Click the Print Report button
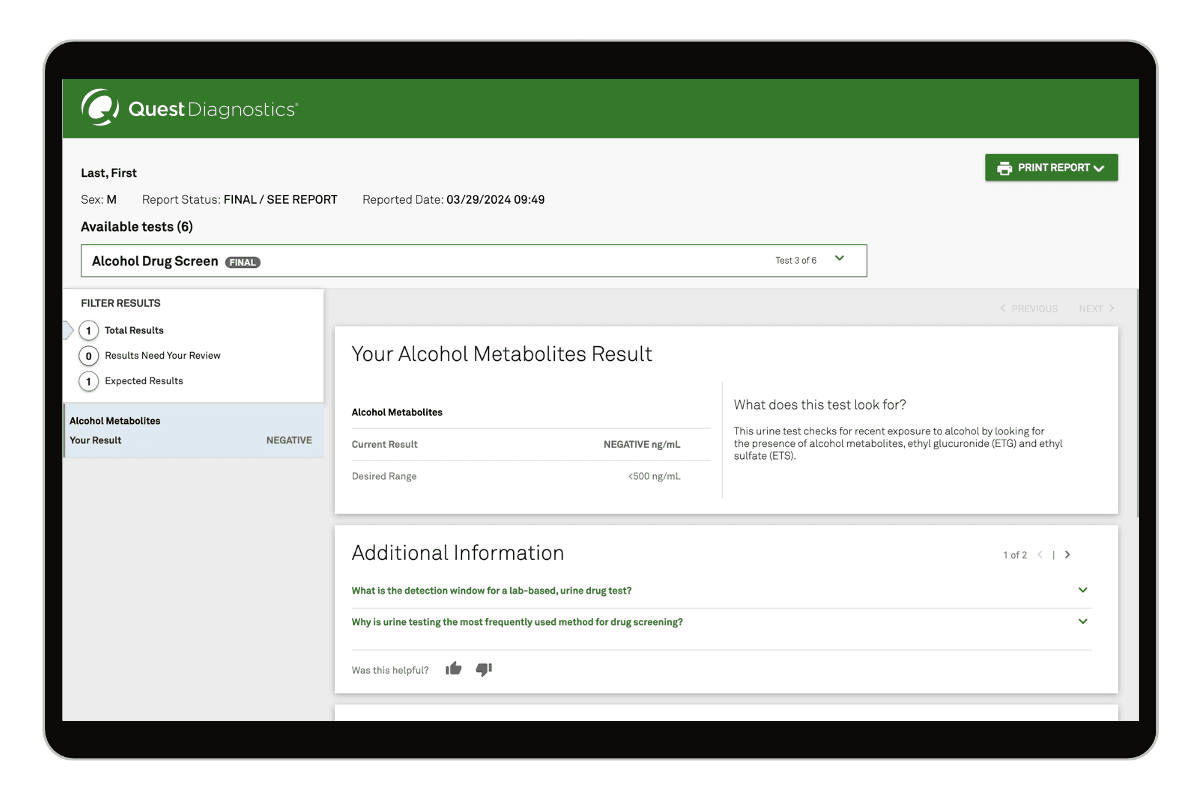Screen dimensions: 1200x800 pos(1051,167)
